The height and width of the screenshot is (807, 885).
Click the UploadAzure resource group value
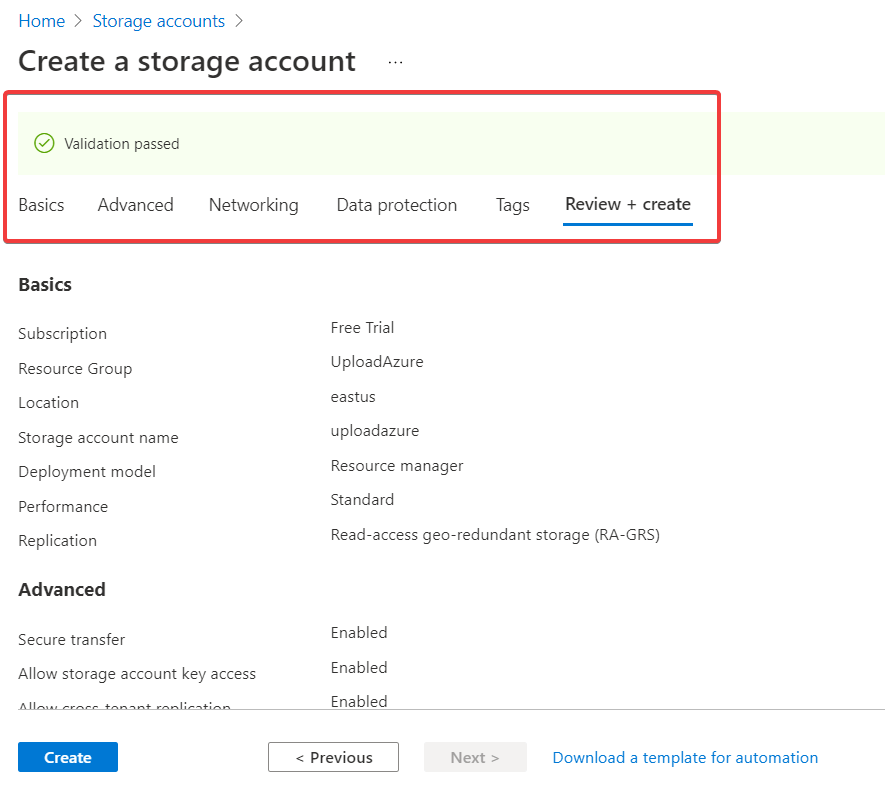377,362
